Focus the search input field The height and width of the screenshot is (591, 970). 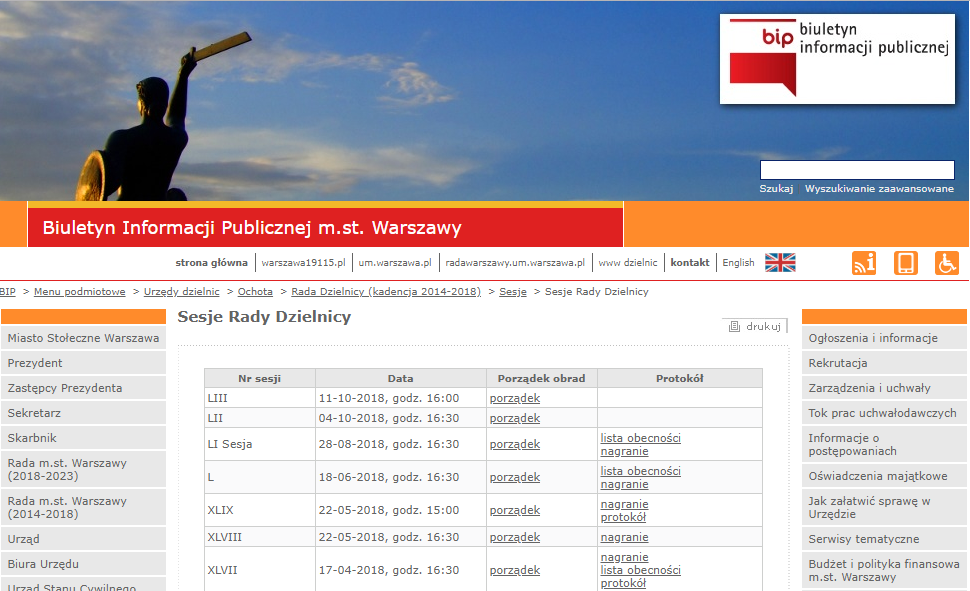tap(857, 170)
